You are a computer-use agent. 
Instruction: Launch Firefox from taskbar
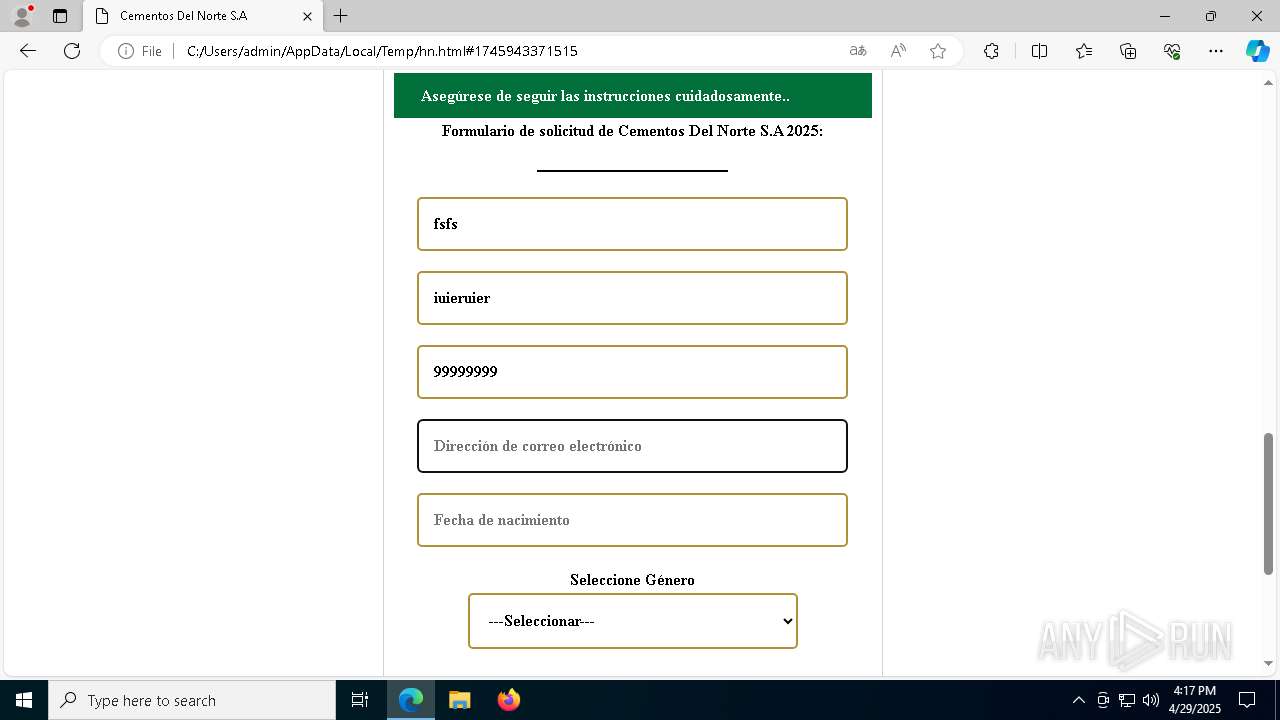coord(508,700)
